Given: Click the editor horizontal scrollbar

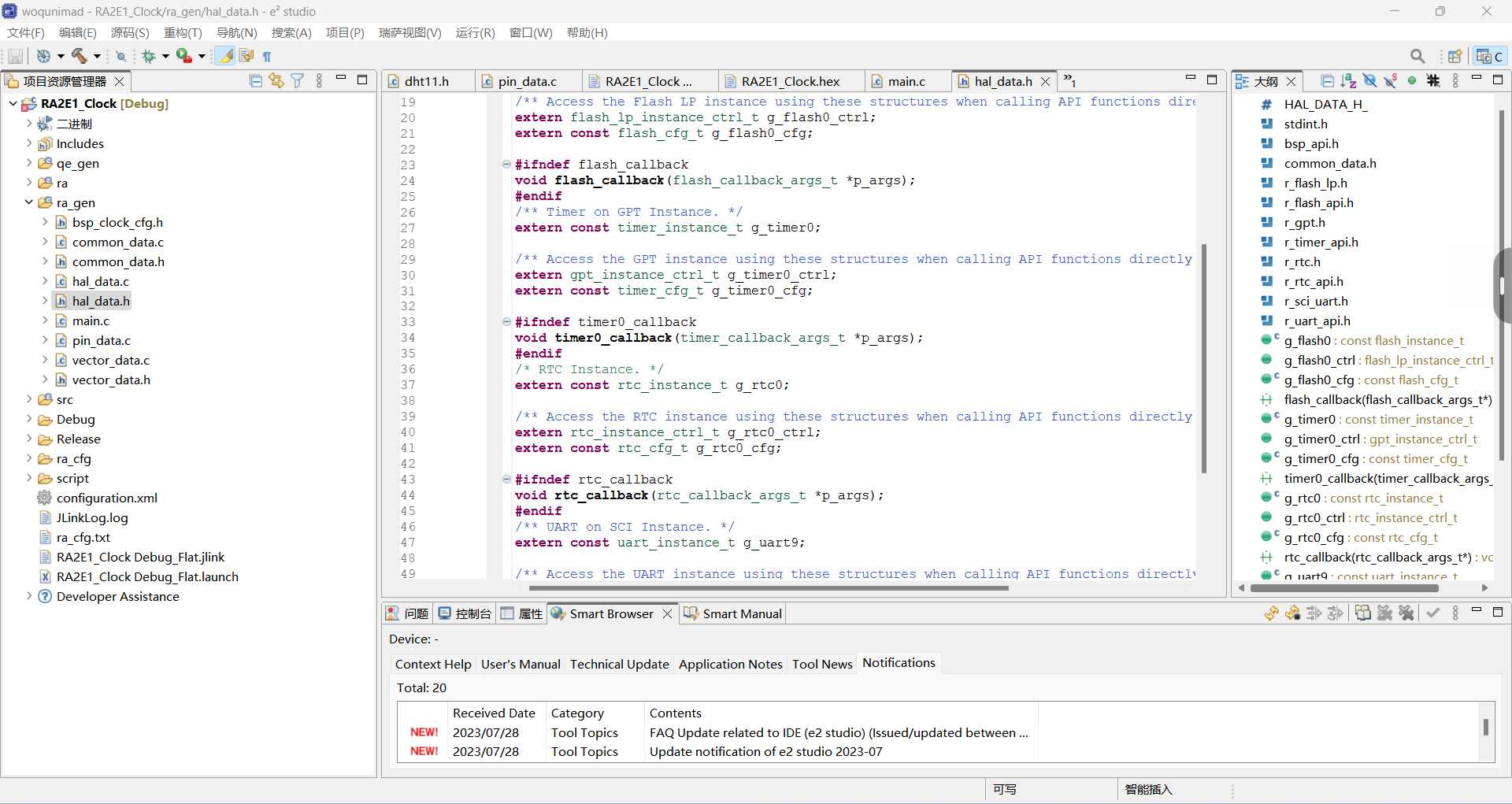Looking at the screenshot, I should click(x=768, y=587).
